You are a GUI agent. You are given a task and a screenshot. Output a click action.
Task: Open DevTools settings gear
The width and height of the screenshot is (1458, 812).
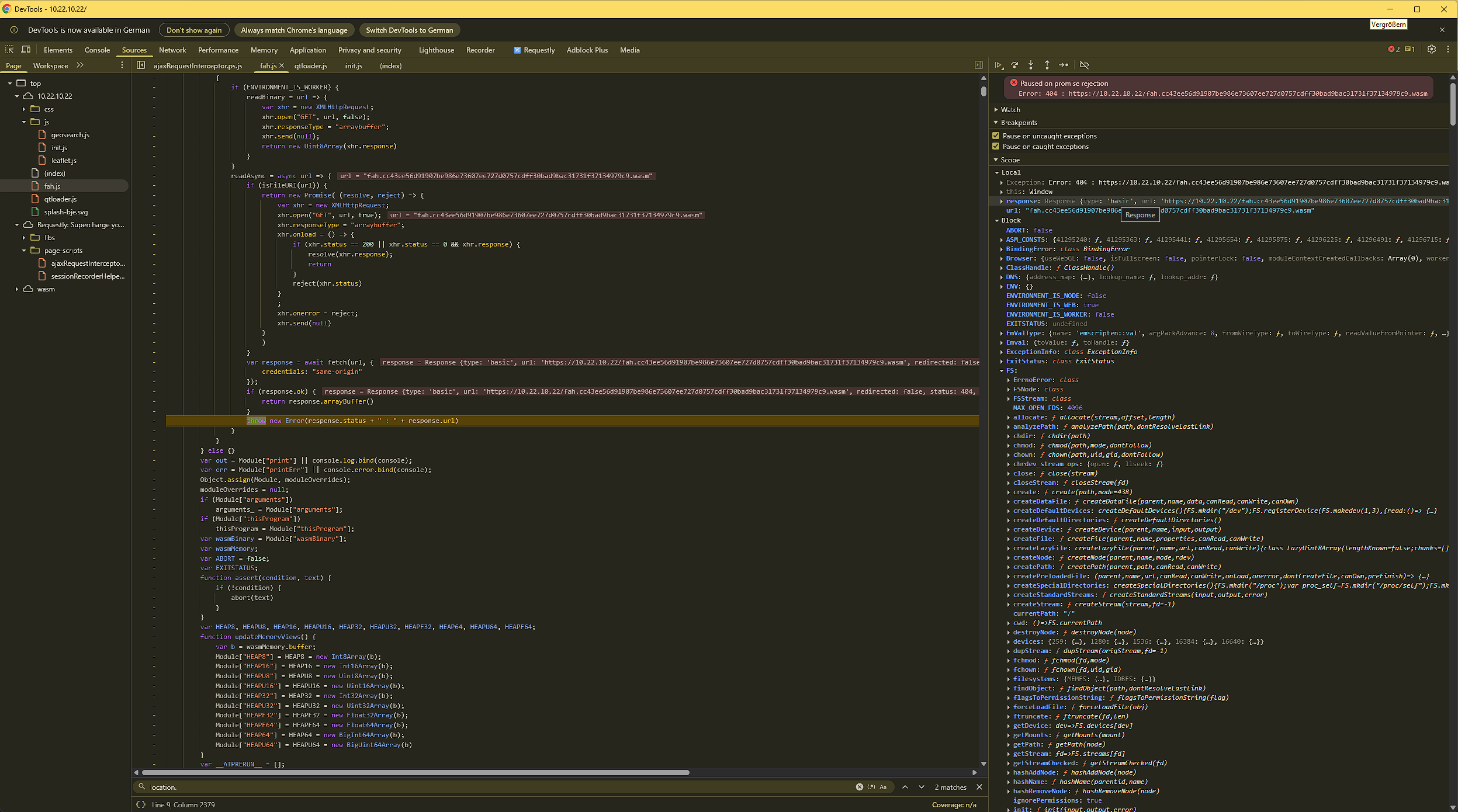tap(1432, 50)
